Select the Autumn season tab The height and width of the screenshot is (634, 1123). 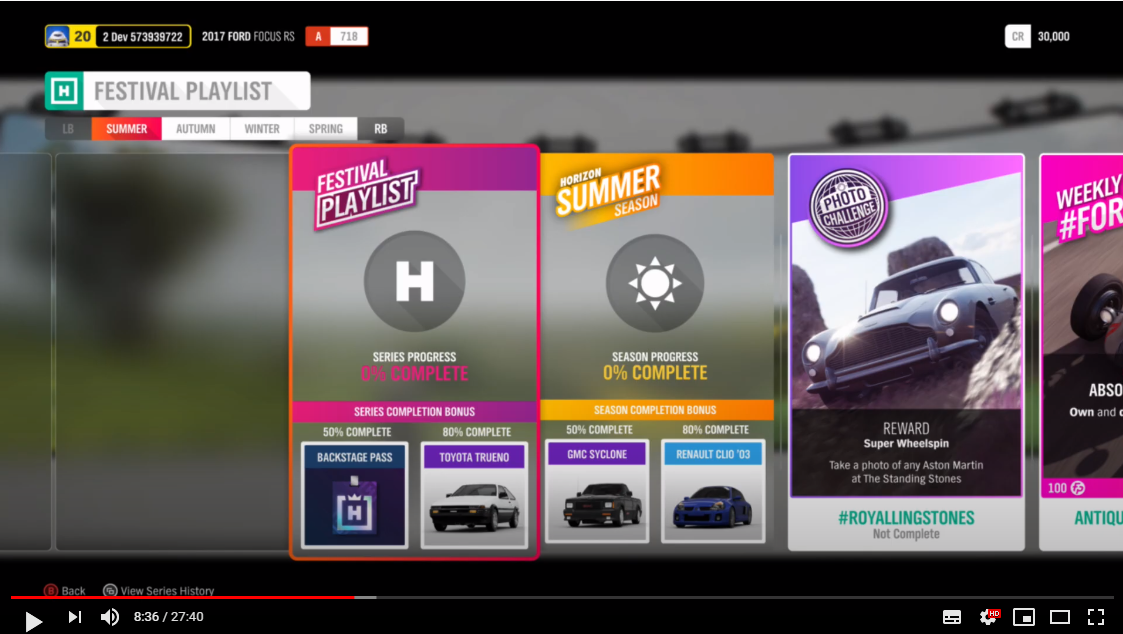[196, 129]
